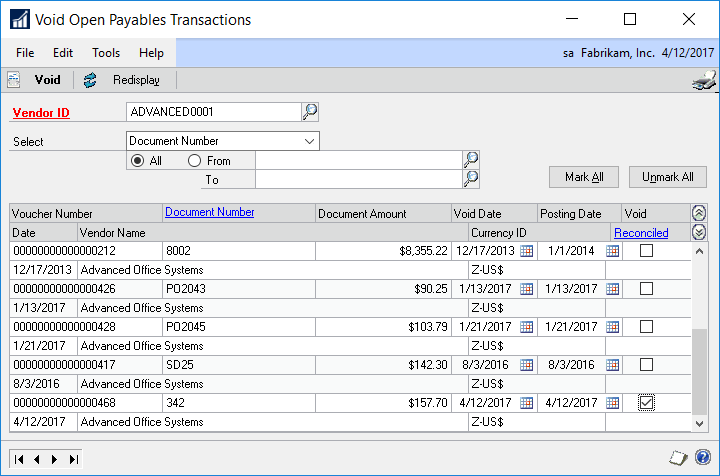The height and width of the screenshot is (476, 720).
Task: Uncheck Void checkbox for document 342
Action: pyautogui.click(x=647, y=403)
